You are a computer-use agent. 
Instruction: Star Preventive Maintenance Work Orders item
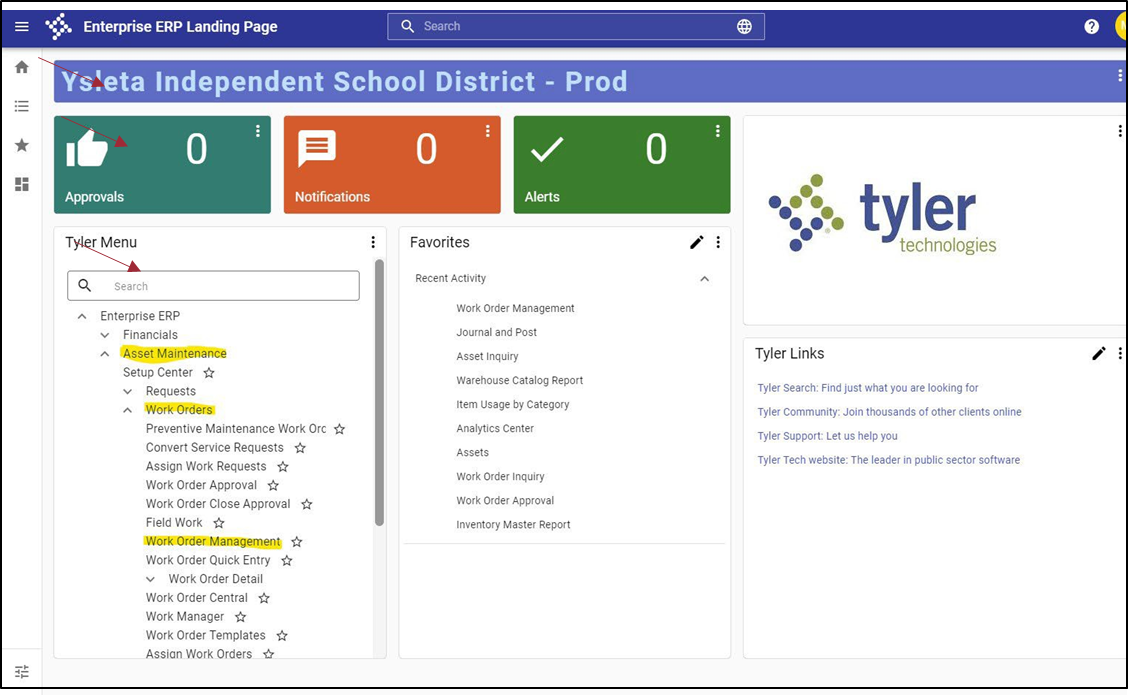(x=340, y=429)
